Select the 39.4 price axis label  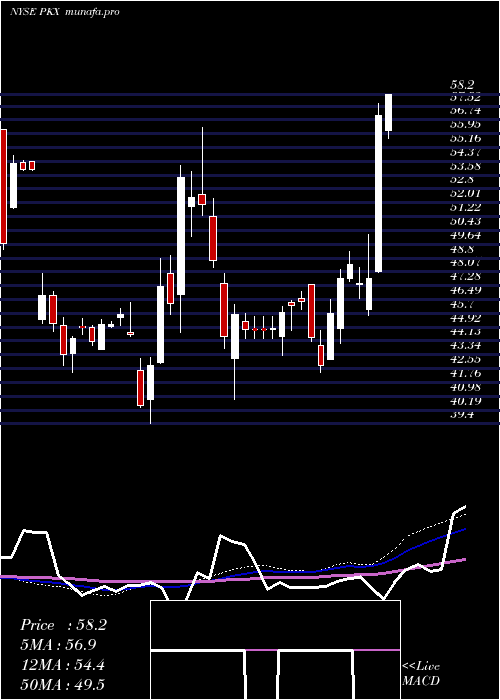point(462,415)
